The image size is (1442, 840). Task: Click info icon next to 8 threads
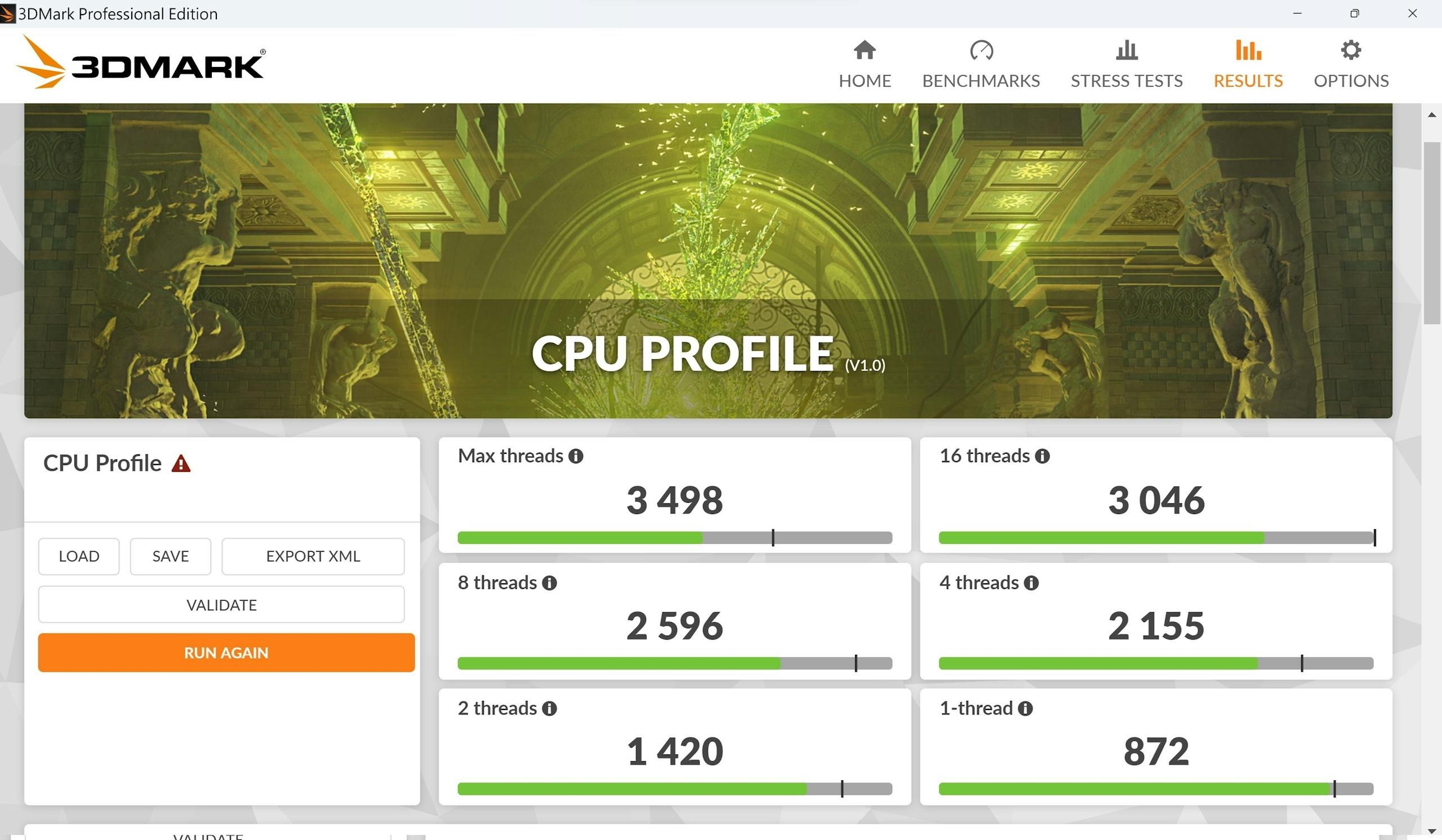(x=549, y=583)
